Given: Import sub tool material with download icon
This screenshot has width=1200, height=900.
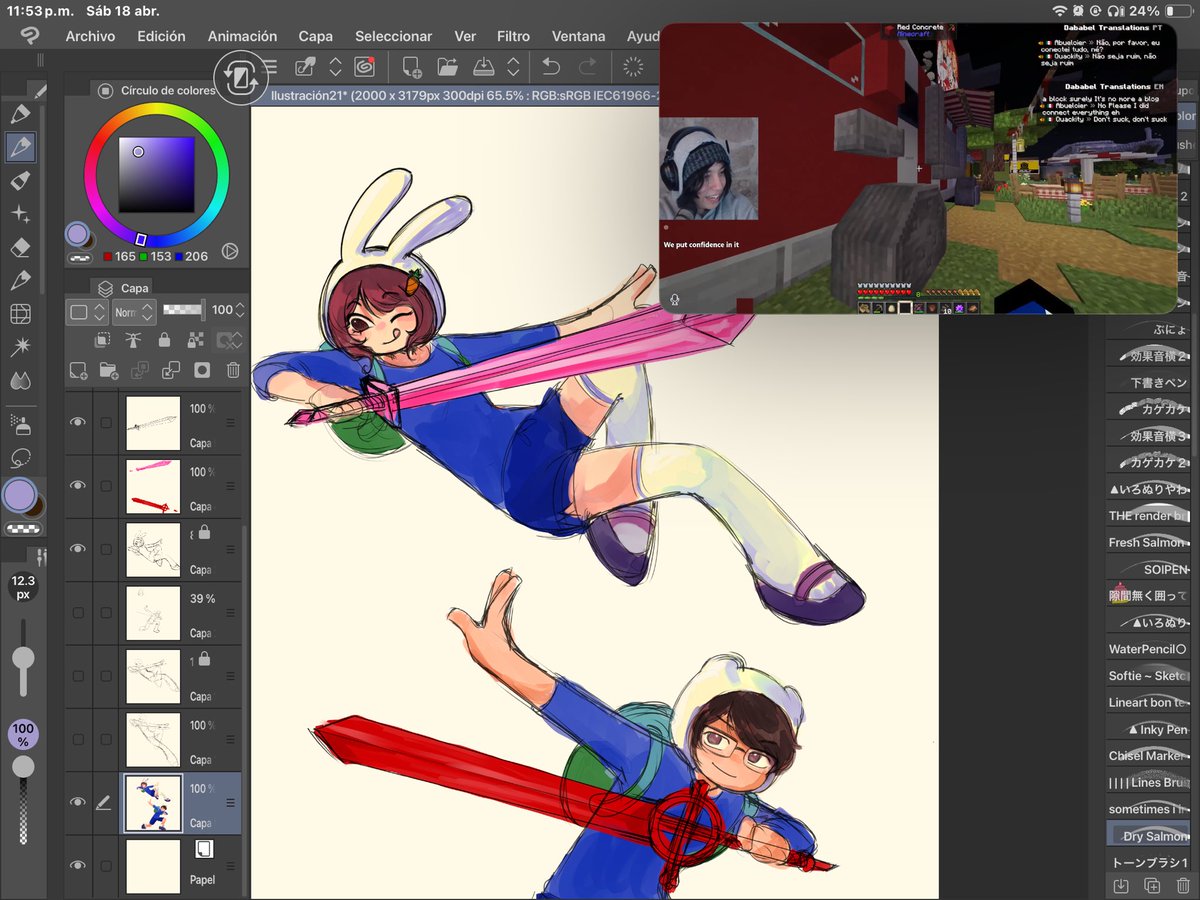Looking at the screenshot, I should click(1121, 885).
